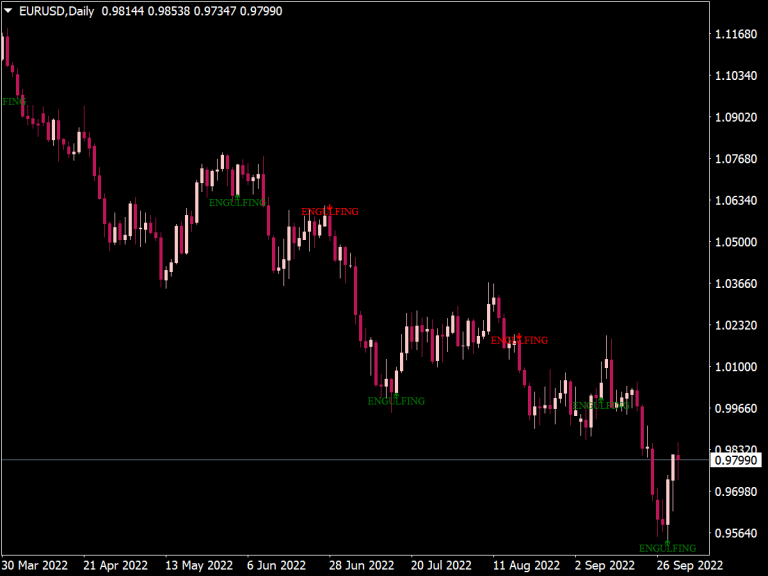This screenshot has height=576, width=768.
Task: Click the partially cut-off green FING label
Action: click(x=13, y=102)
